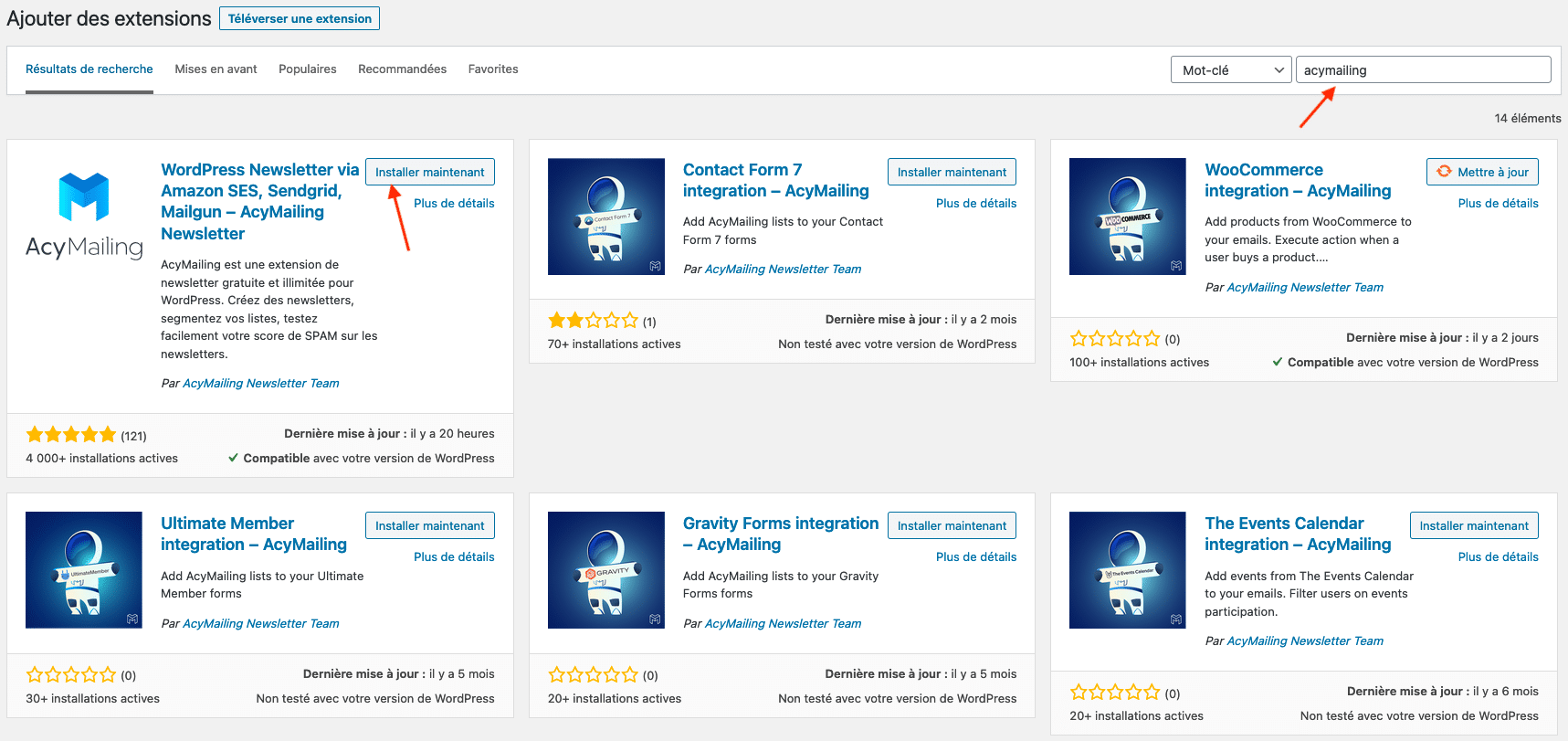Click the AcyMailing logo plugin icon
This screenshot has height=741, width=1568.
click(x=84, y=217)
